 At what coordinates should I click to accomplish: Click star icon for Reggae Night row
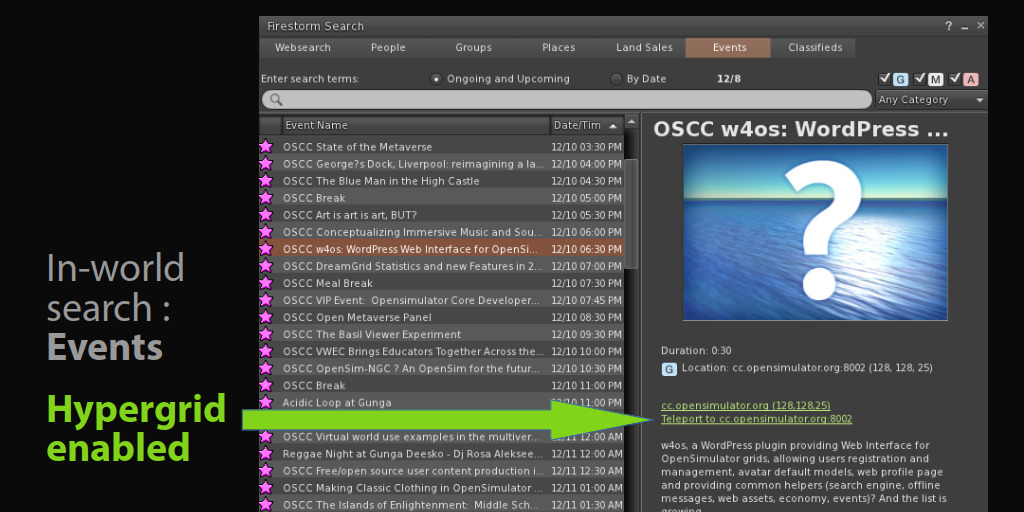point(266,453)
